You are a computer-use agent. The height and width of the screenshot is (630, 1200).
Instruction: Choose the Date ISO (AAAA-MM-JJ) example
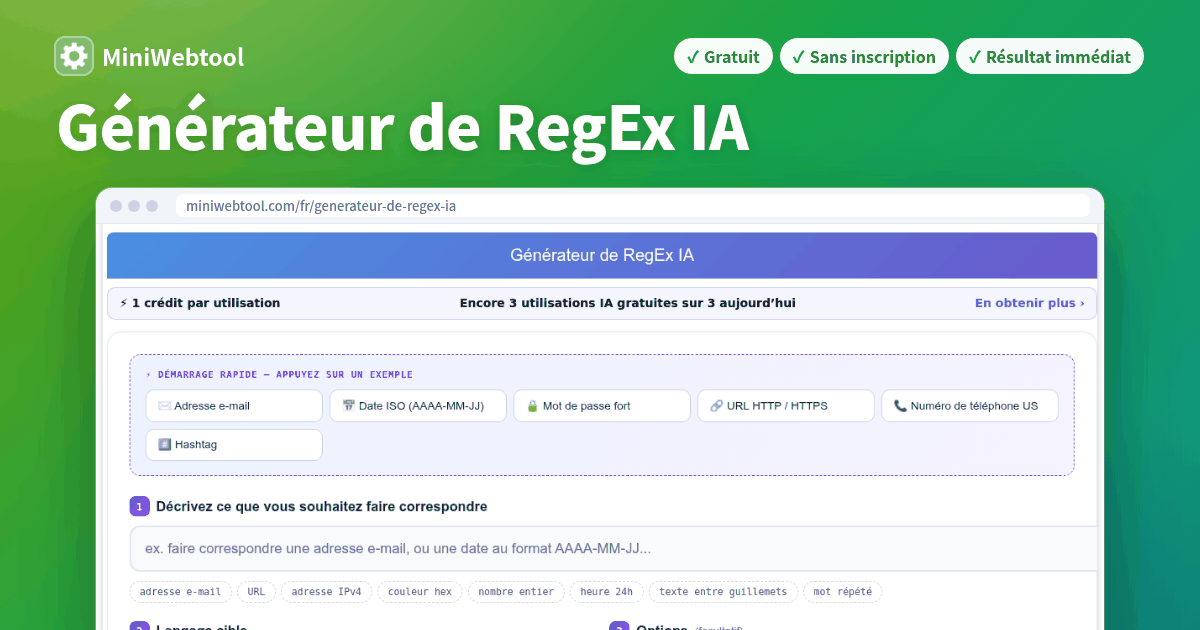(x=418, y=406)
